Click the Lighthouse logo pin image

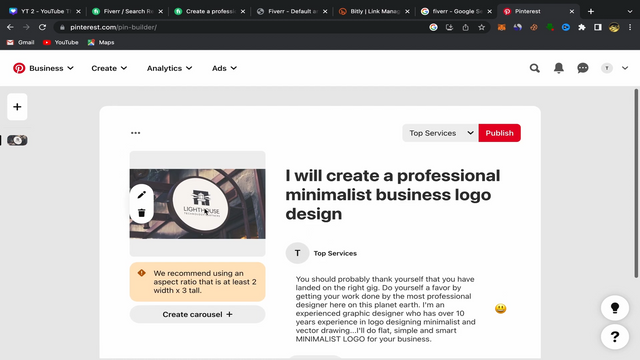[x=198, y=204]
